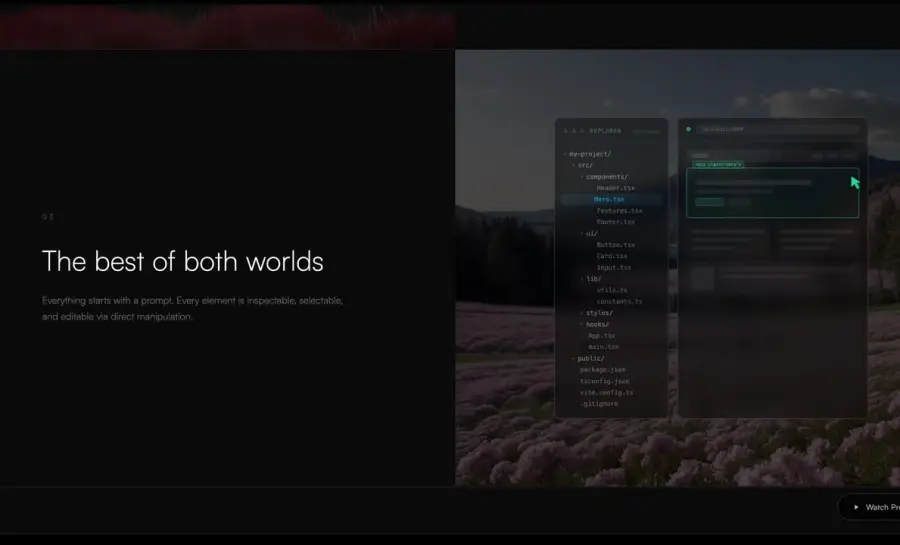900x545 pixels.
Task: Open Button.tsx under ui/
Action: coord(615,245)
